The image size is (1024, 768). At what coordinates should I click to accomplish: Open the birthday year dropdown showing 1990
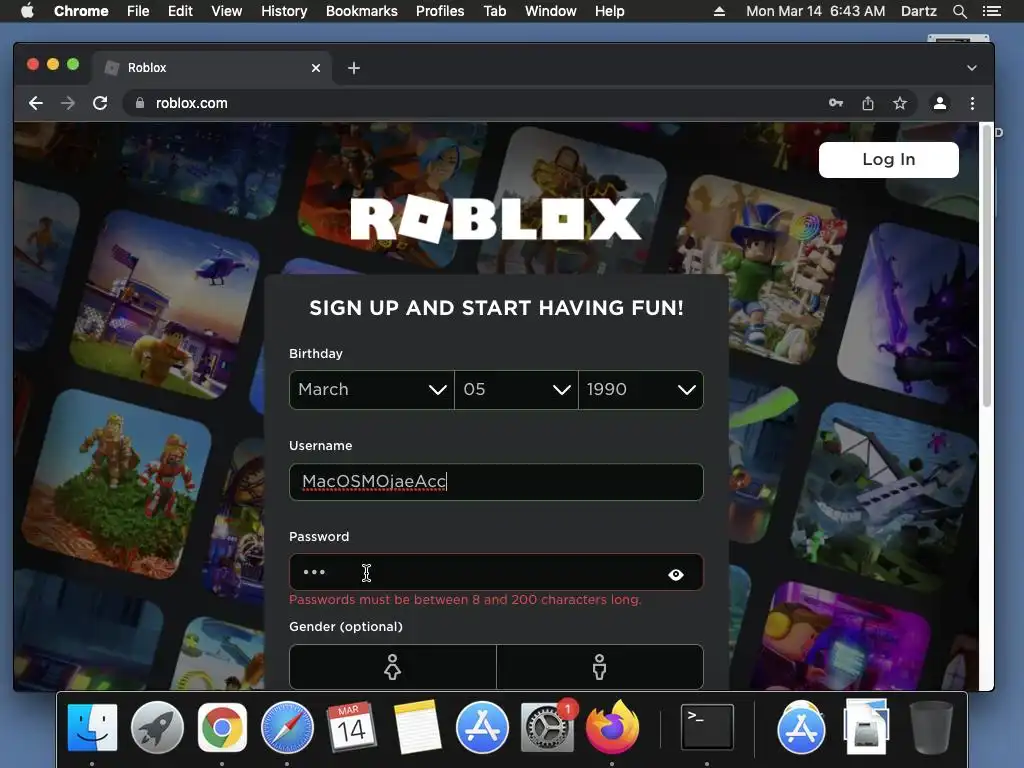pyautogui.click(x=641, y=390)
